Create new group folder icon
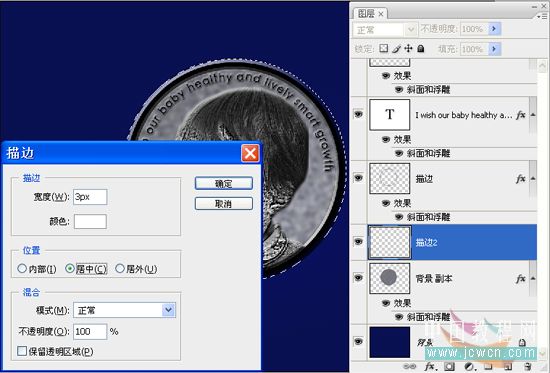The width and height of the screenshot is (550, 373). 488,366
